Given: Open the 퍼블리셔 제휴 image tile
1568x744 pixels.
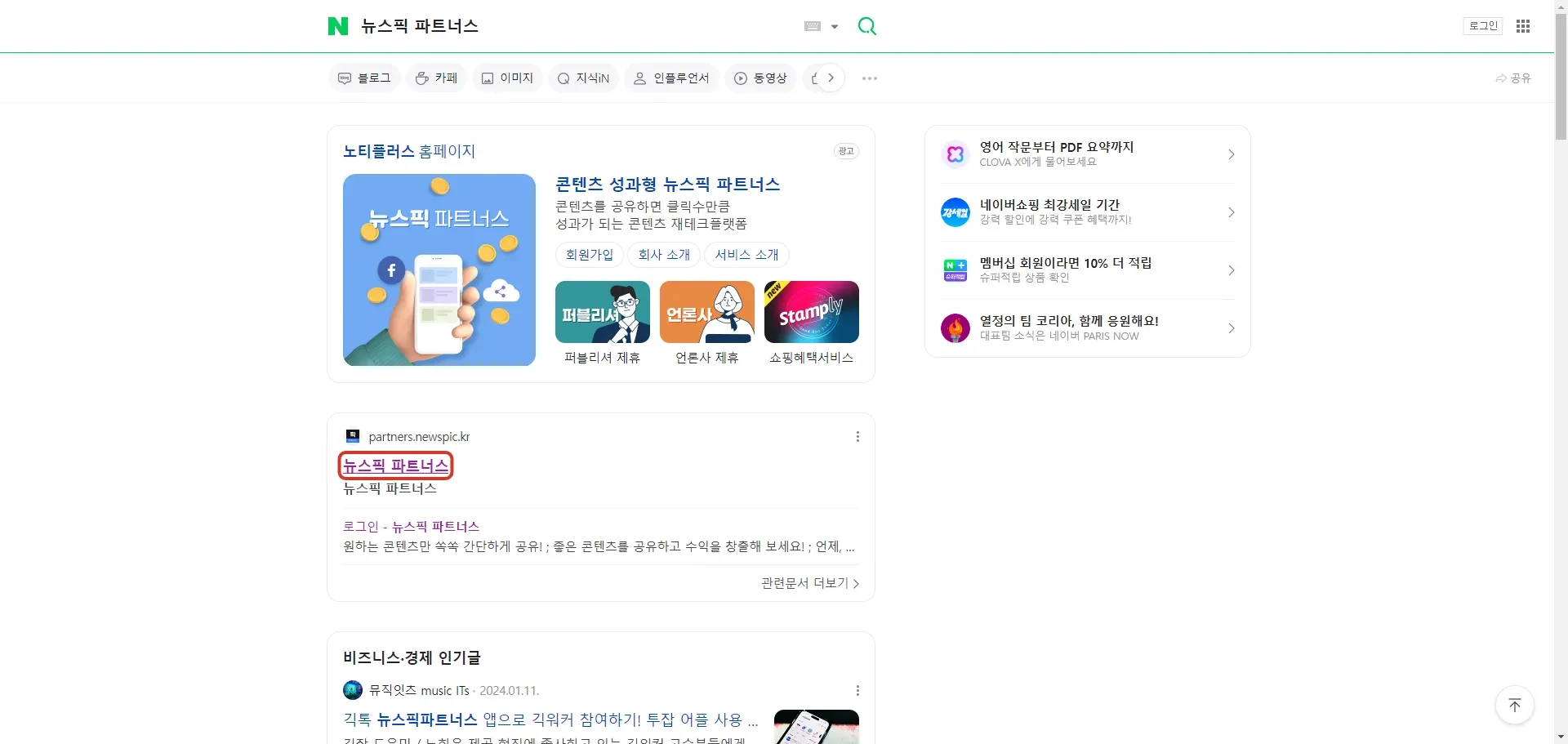Looking at the screenshot, I should (603, 312).
